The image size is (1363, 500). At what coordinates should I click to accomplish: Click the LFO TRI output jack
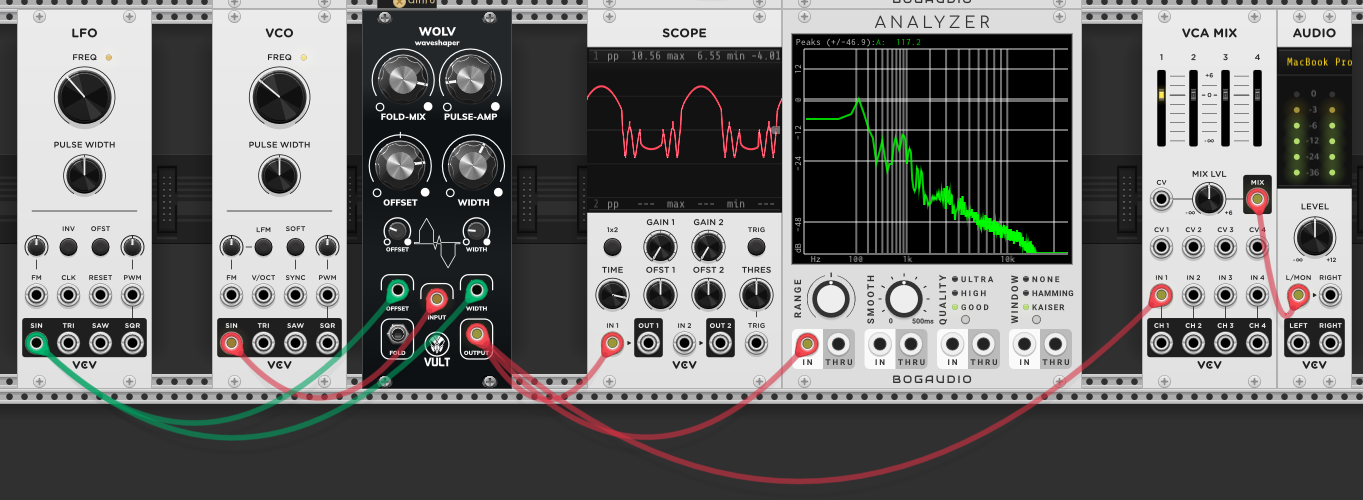[x=68, y=343]
